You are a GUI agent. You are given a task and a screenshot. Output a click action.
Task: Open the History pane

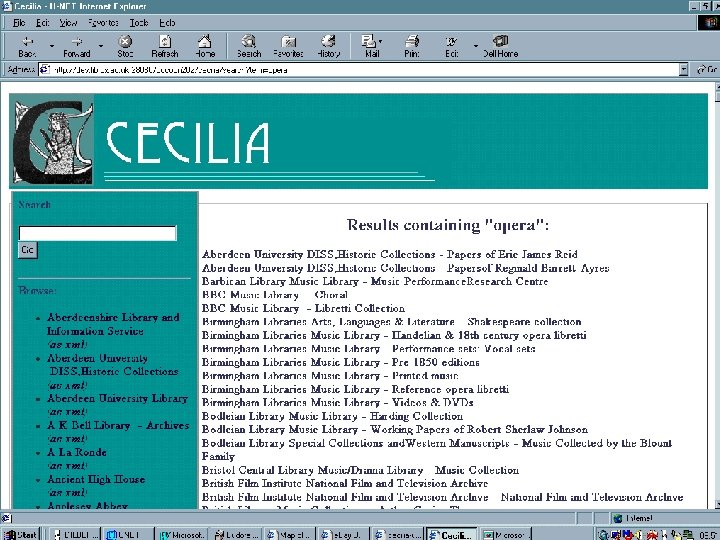[328, 46]
